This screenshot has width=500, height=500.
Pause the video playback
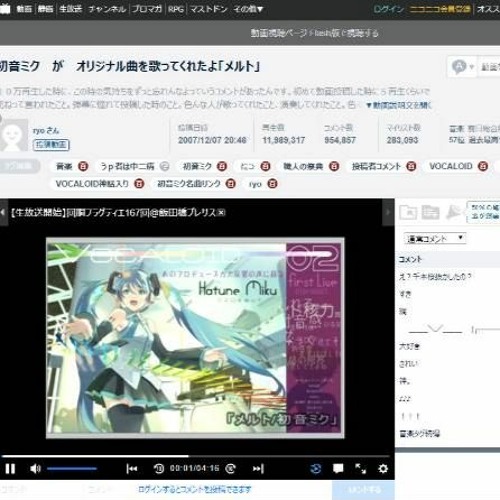pos(10,469)
